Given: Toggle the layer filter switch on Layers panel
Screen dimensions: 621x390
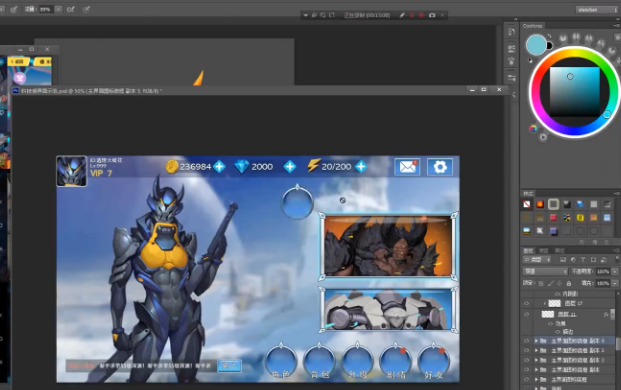Looking at the screenshot, I should pos(617,259).
